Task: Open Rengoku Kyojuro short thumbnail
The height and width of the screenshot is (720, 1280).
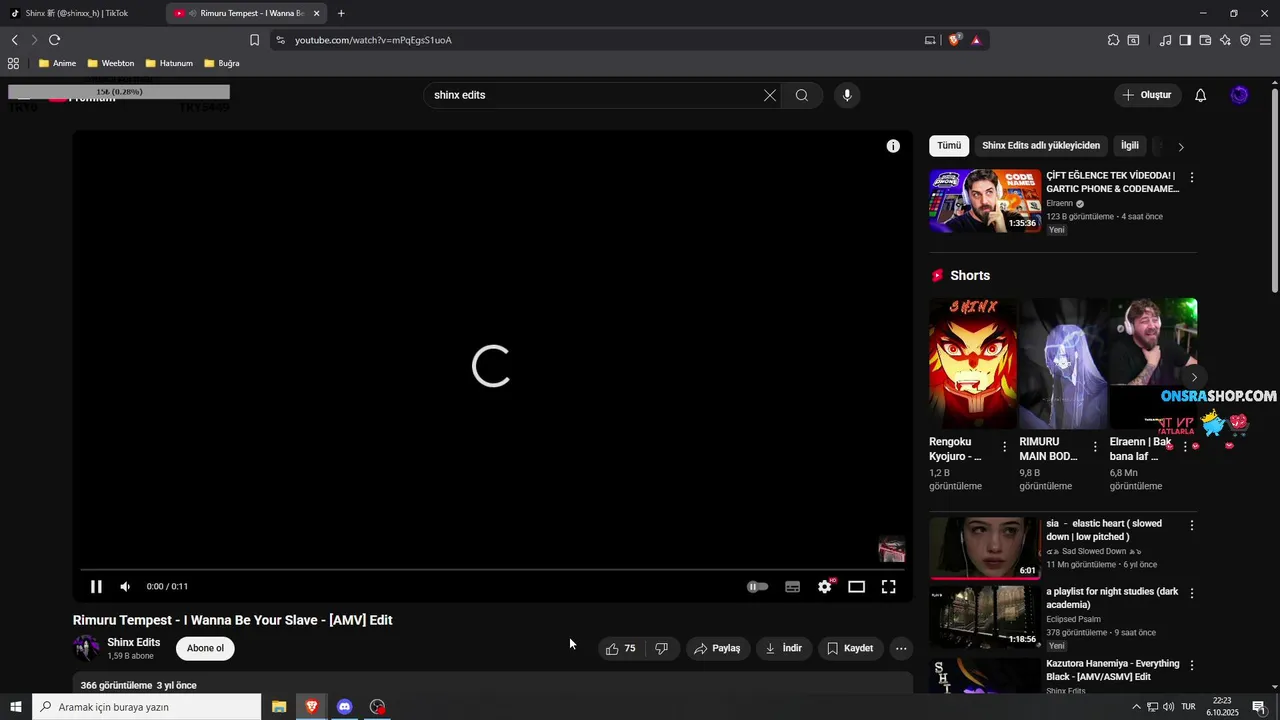Action: [x=973, y=363]
